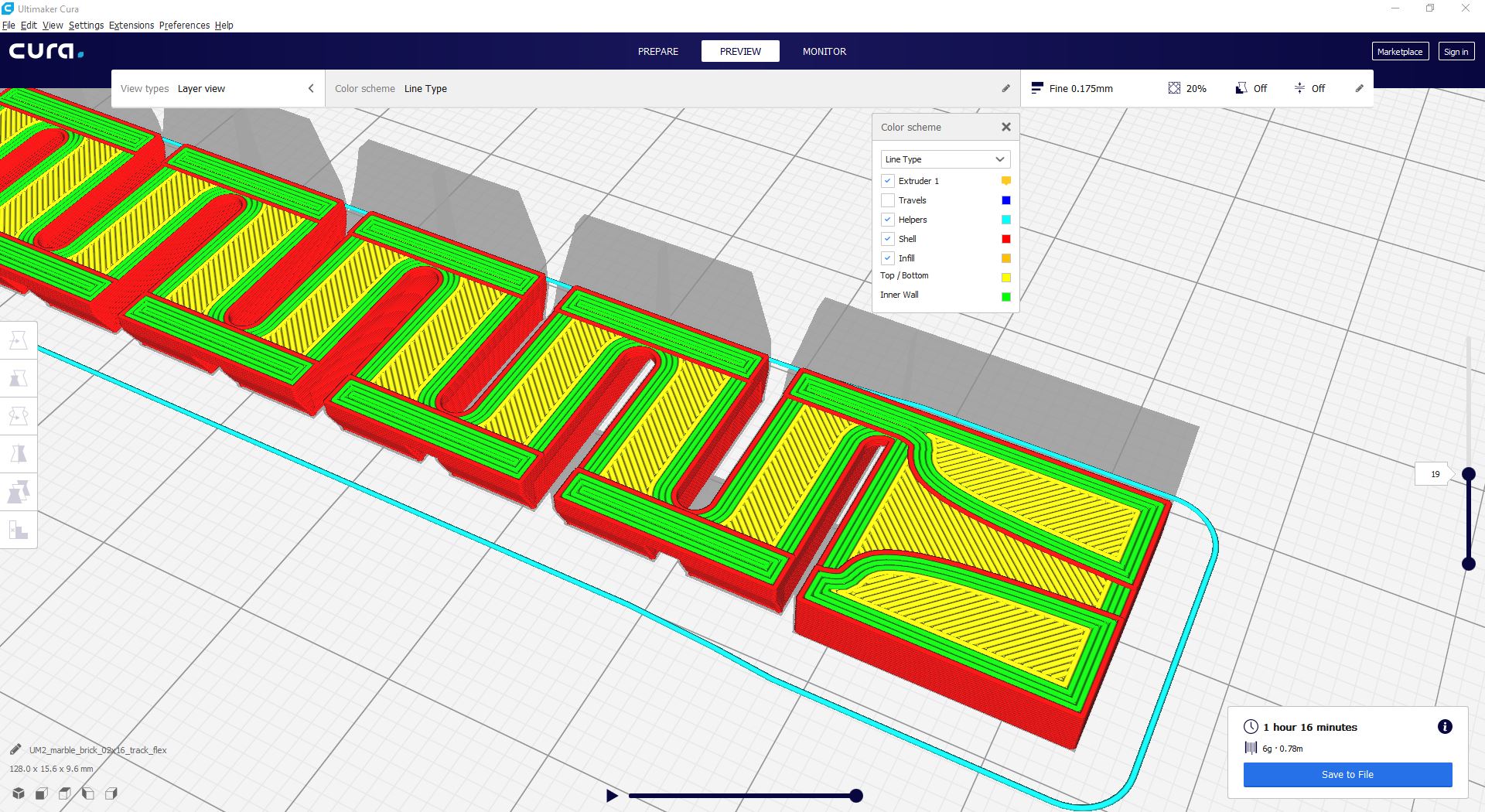1485x812 pixels.
Task: Uncheck Extruder 1 checkbox
Action: (x=888, y=180)
